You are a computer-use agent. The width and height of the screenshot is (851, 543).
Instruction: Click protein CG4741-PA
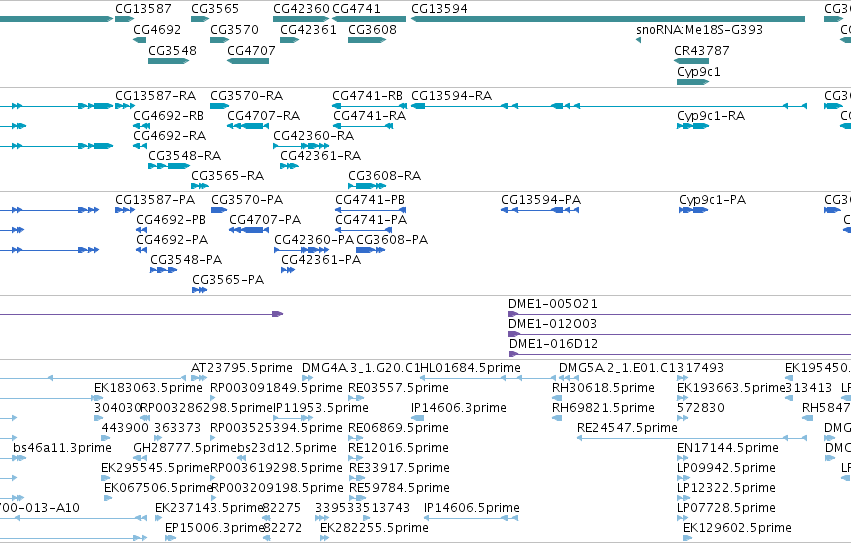364,230
